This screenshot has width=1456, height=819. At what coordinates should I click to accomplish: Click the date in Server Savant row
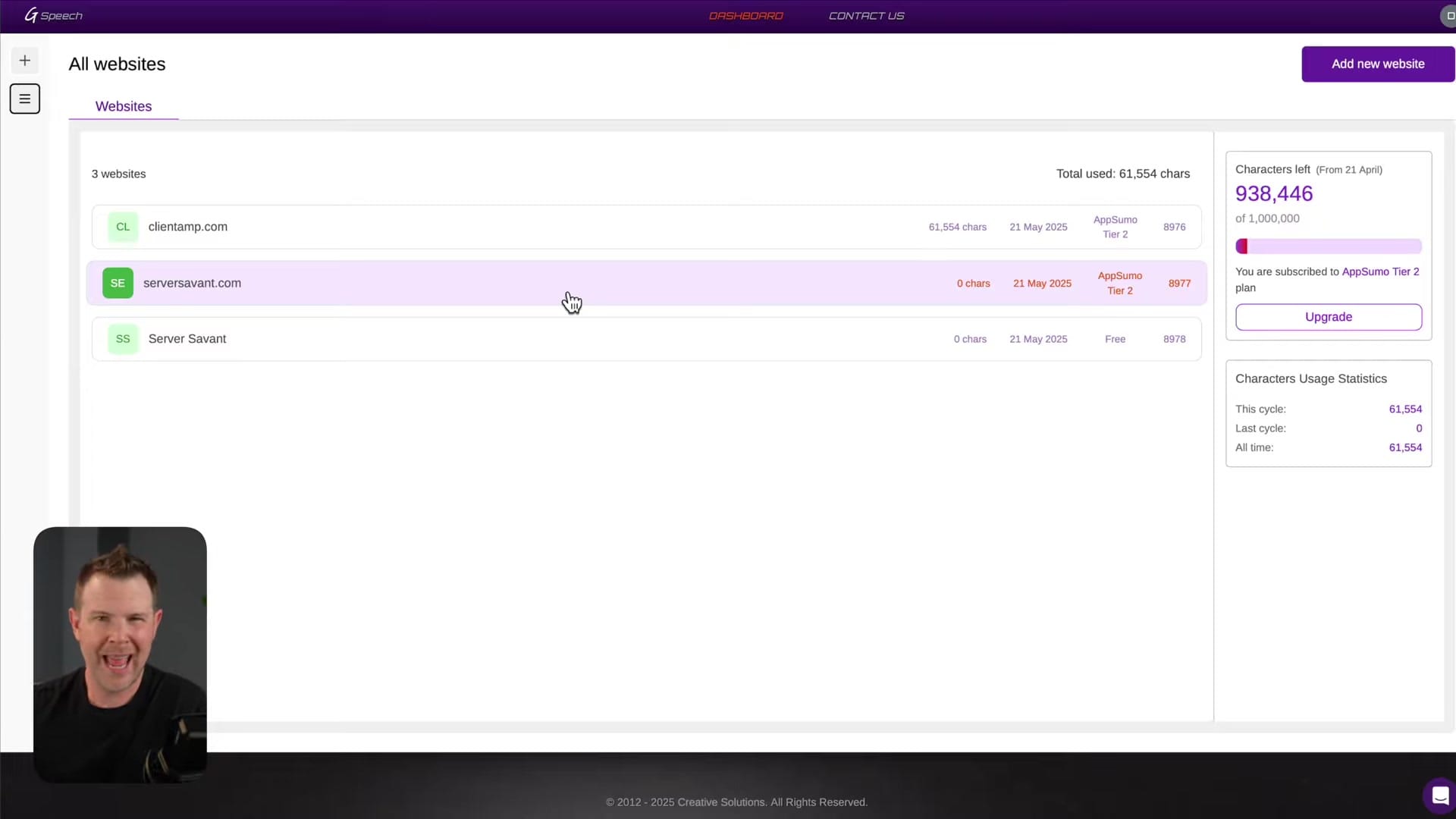pos(1038,339)
